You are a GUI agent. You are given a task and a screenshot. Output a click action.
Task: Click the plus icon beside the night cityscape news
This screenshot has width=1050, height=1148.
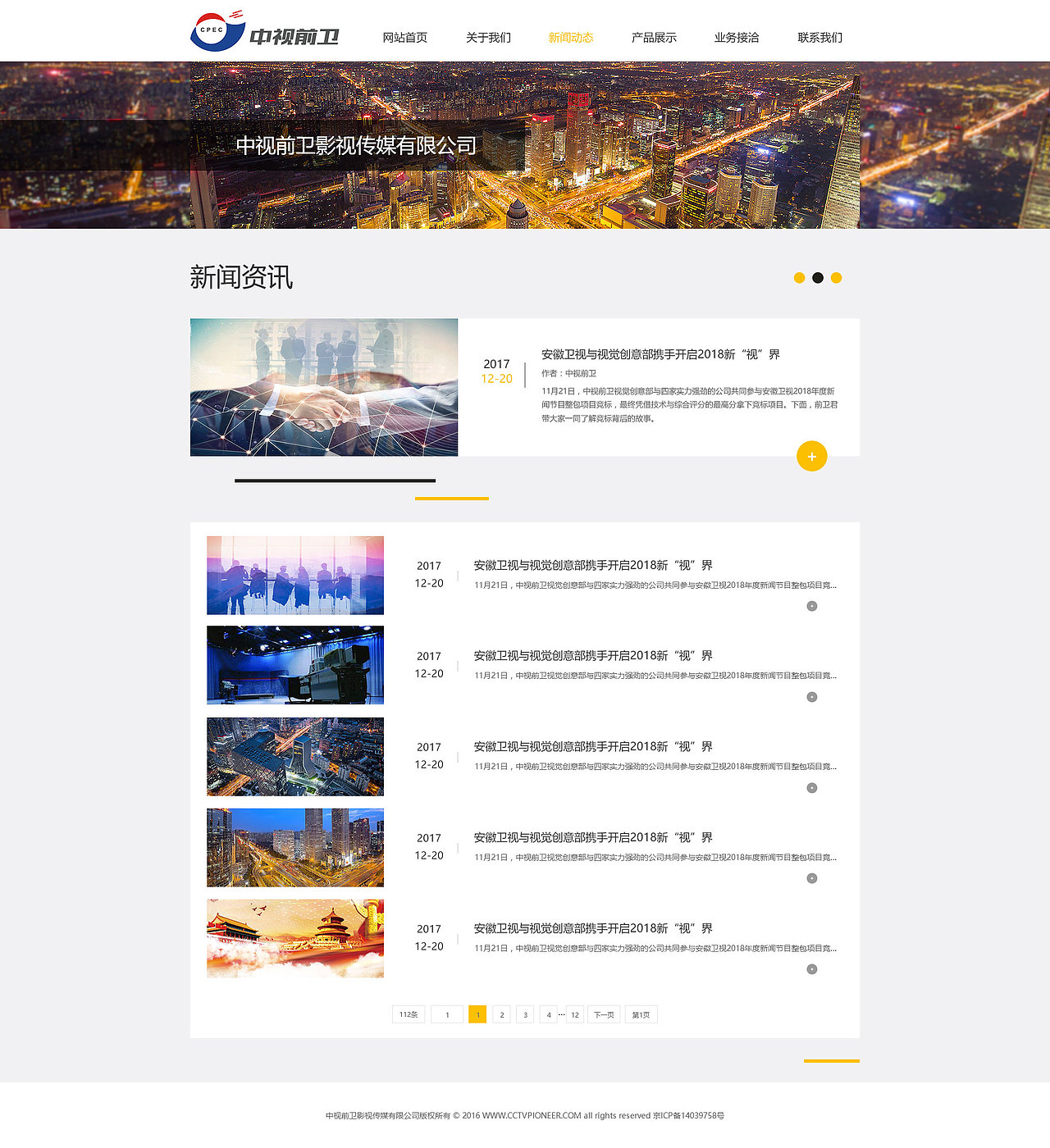point(812,787)
